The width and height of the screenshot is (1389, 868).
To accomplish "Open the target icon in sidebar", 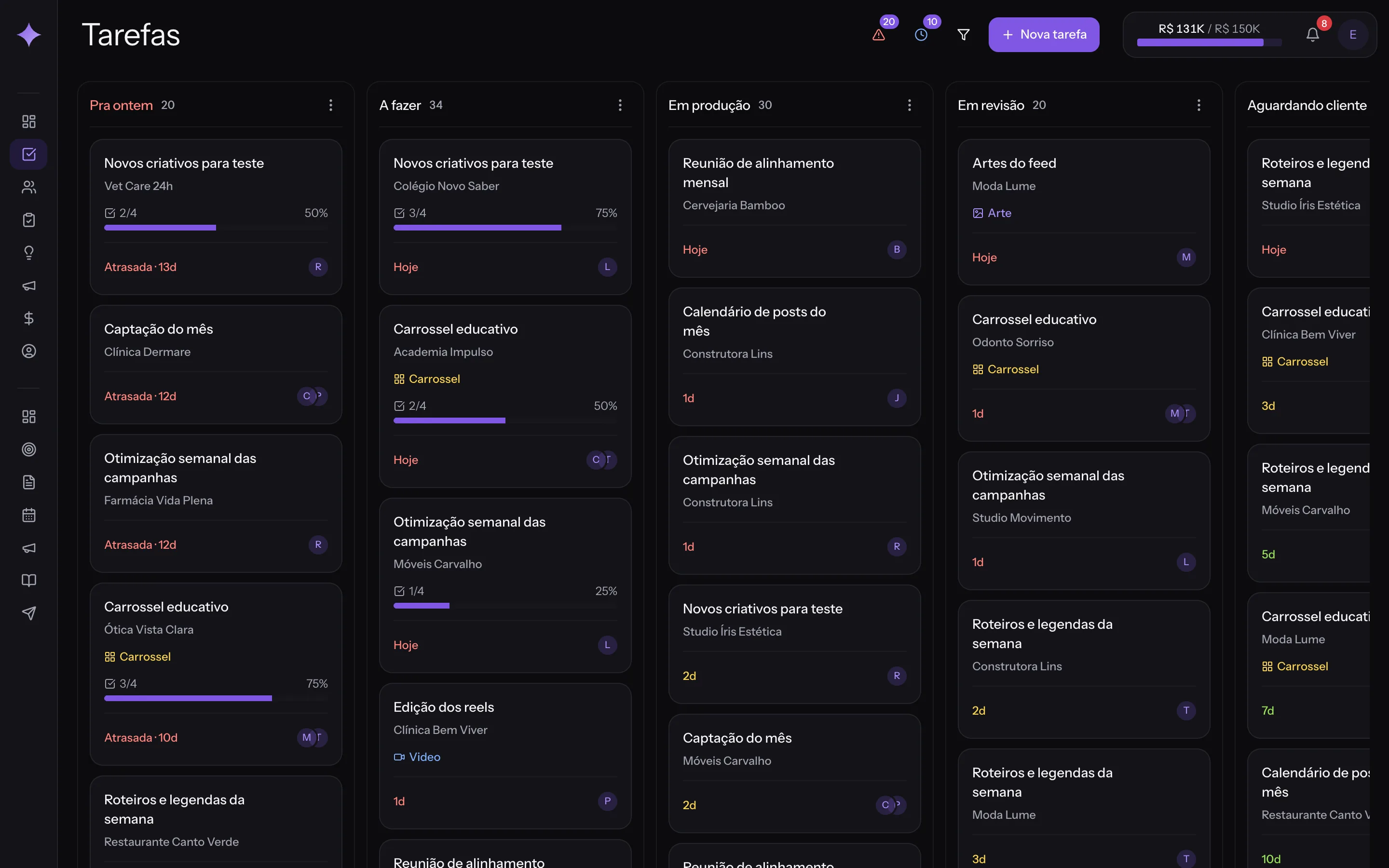I will tap(29, 449).
